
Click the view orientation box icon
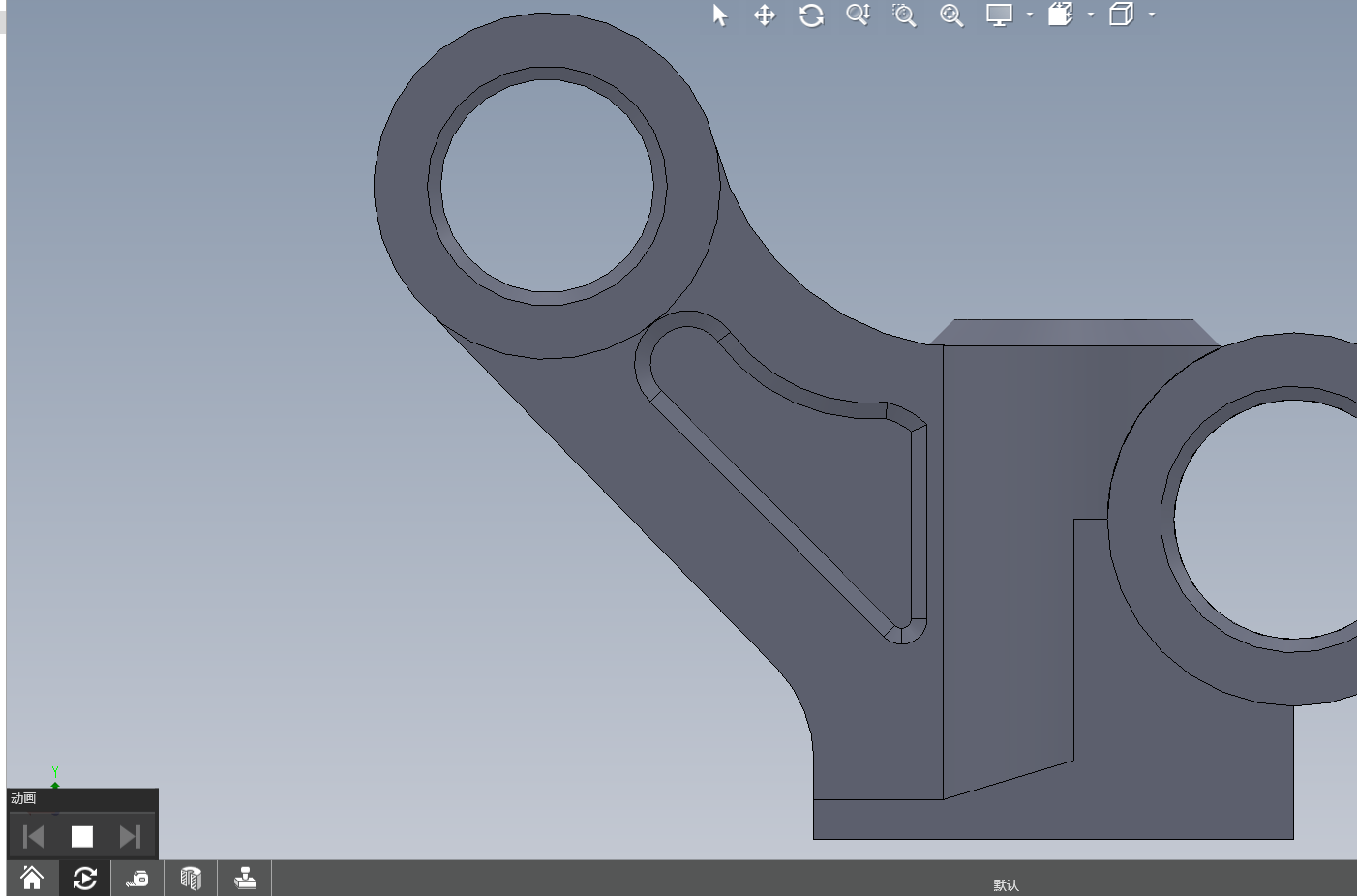tap(1061, 15)
